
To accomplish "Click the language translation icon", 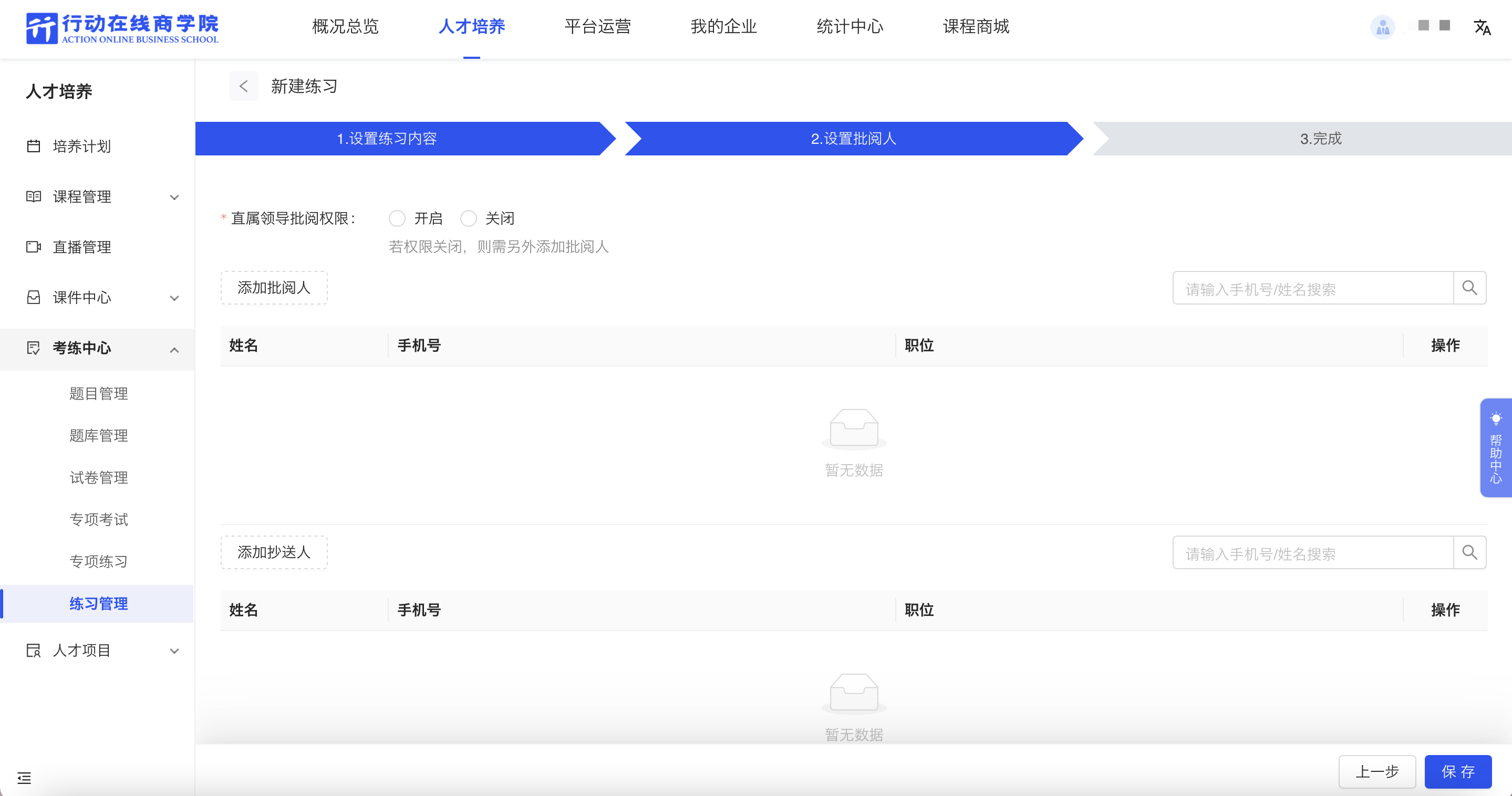I will pyautogui.click(x=1482, y=27).
